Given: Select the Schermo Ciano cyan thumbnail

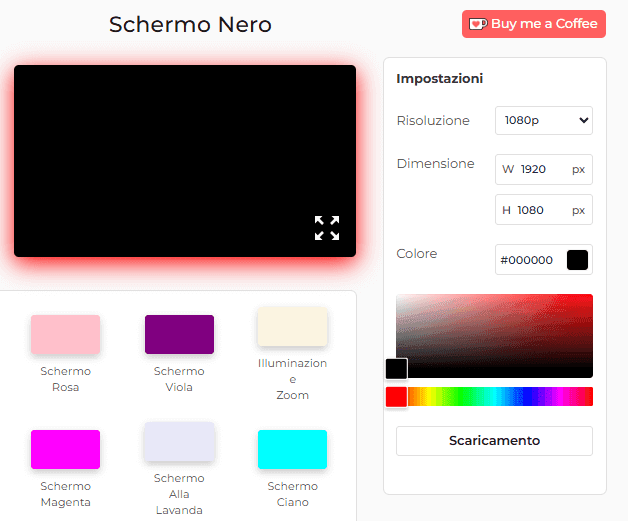Looking at the screenshot, I should [292, 449].
